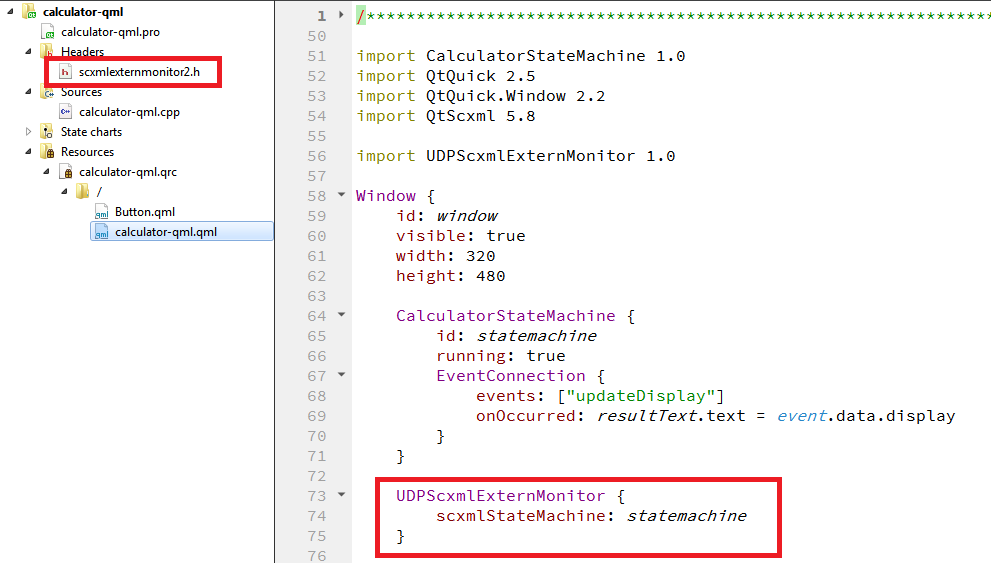This screenshot has width=991, height=563.
Task: Click the "updateDisplay" string literal
Action: pyautogui.click(x=640, y=396)
